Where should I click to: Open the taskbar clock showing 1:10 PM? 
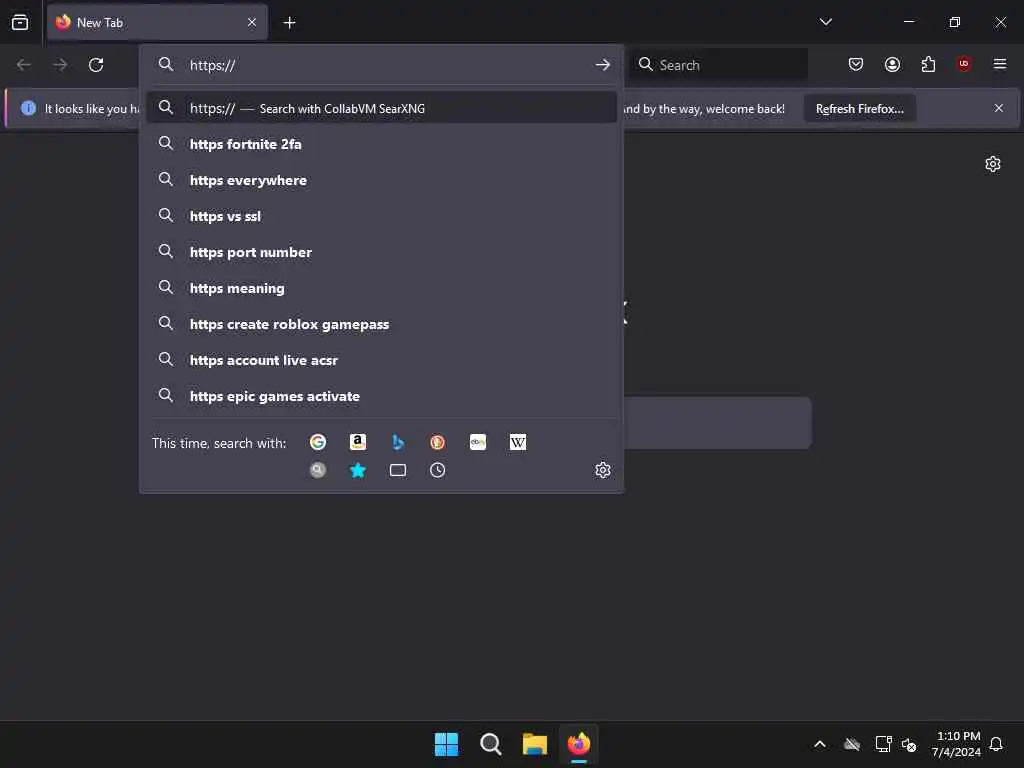click(x=956, y=744)
